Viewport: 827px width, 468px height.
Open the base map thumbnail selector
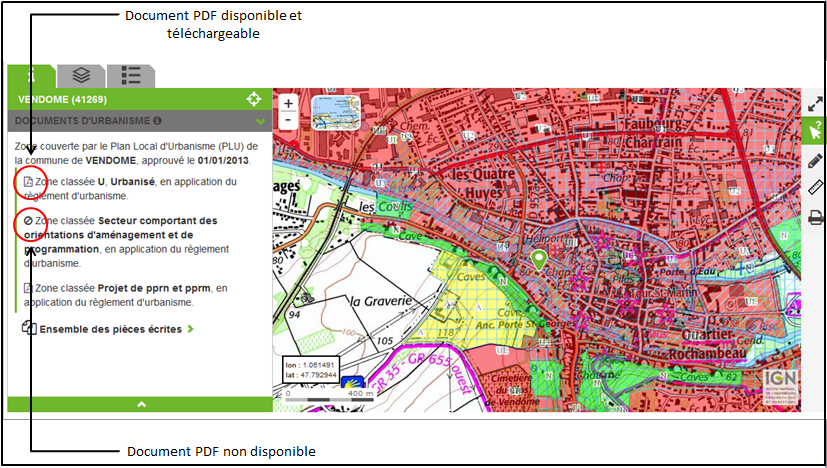(339, 113)
